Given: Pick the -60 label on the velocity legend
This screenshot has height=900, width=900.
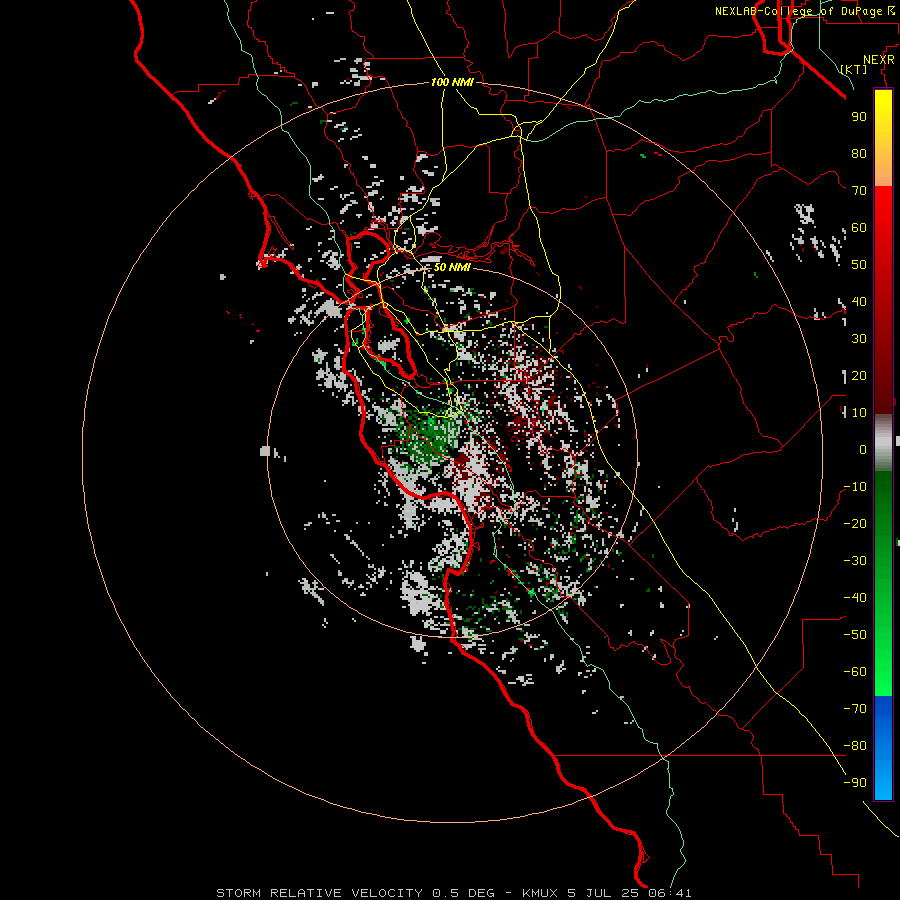Looking at the screenshot, I should click(x=855, y=672).
